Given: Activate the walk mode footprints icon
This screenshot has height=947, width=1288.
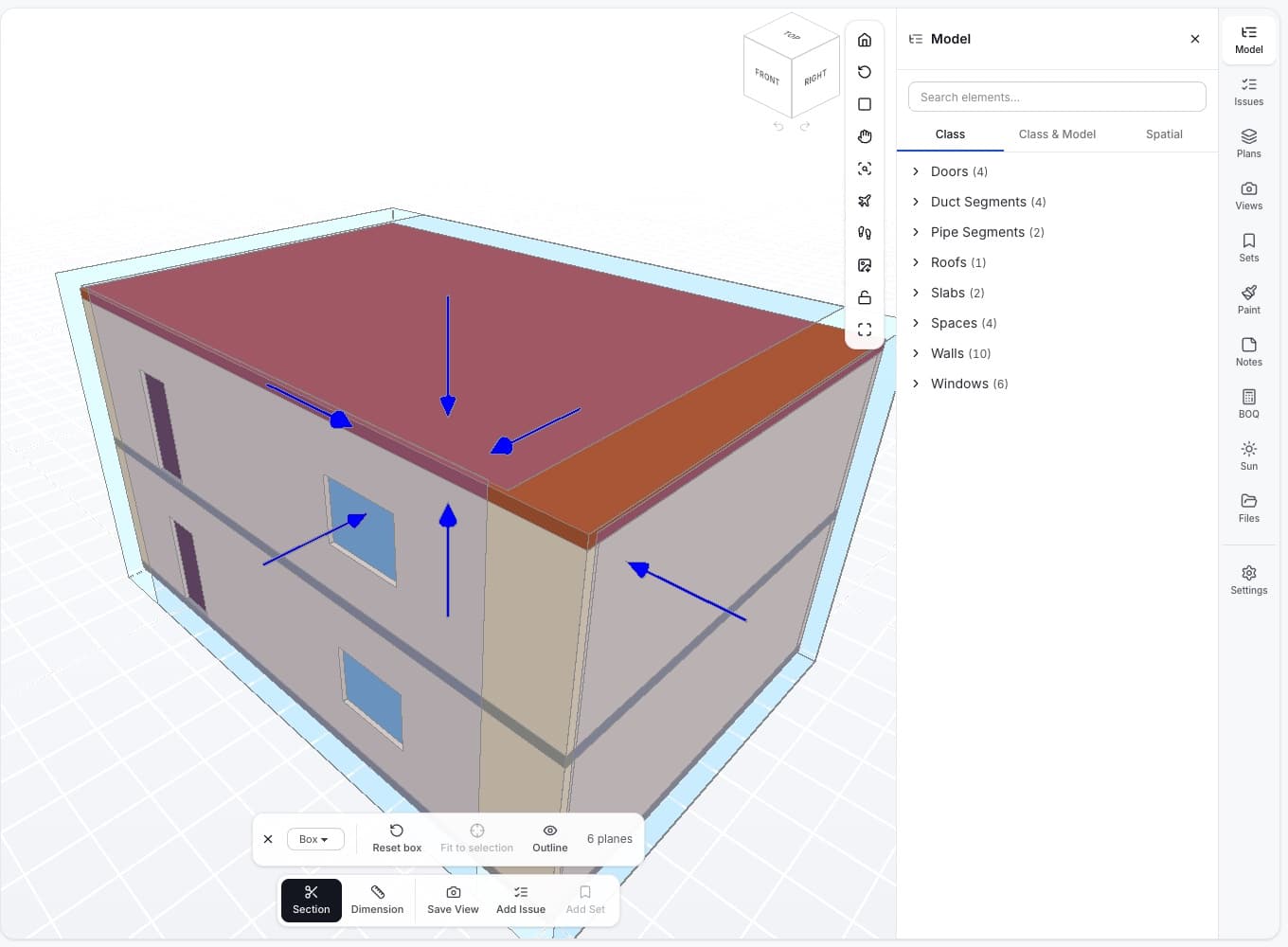Looking at the screenshot, I should point(865,233).
